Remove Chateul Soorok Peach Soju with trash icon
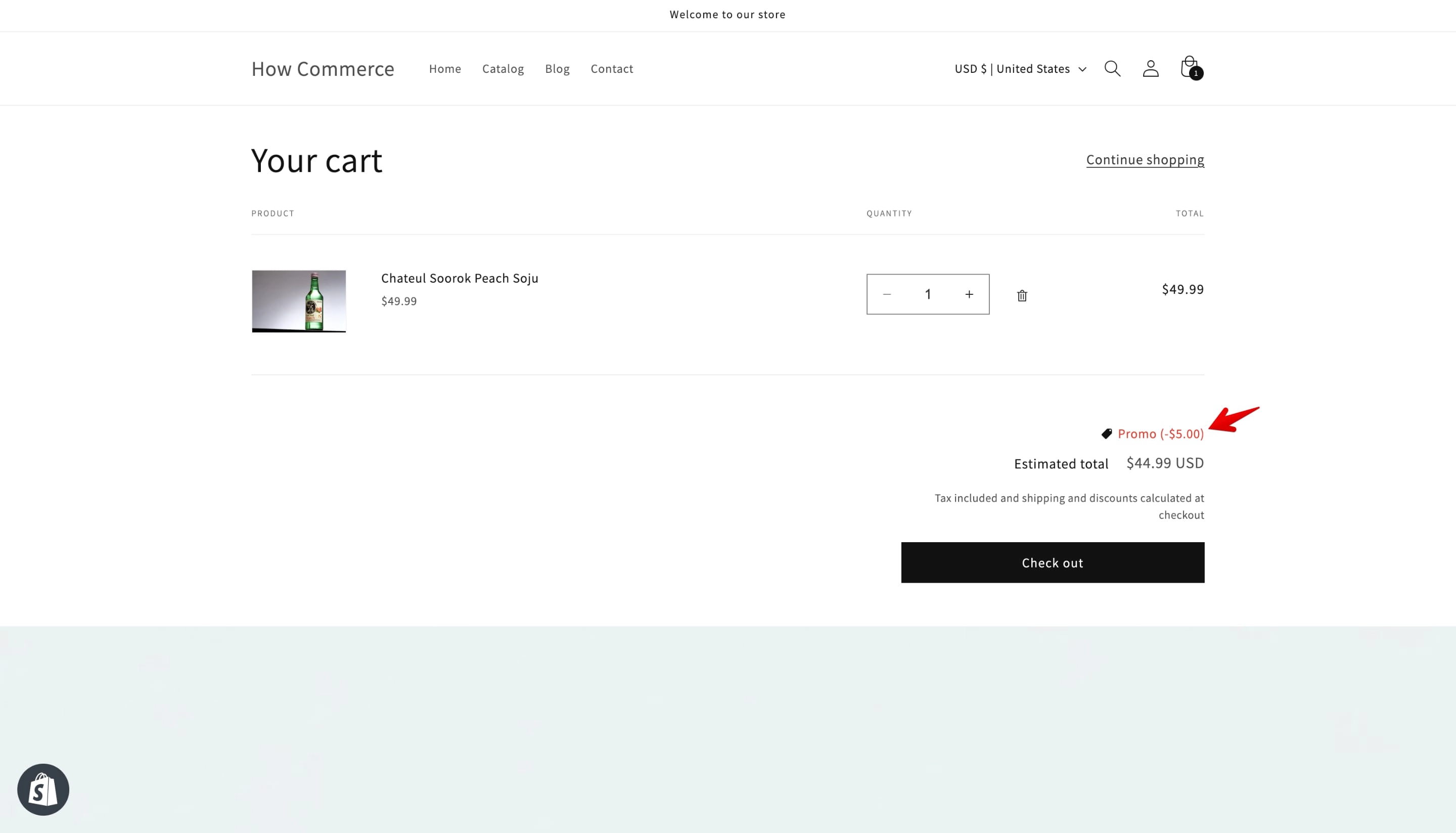This screenshot has height=833, width=1456. [1022, 295]
